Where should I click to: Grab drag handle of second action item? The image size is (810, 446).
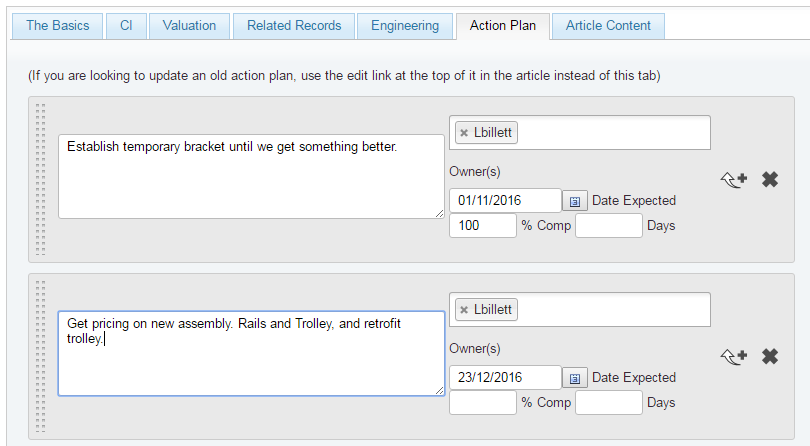[40, 356]
